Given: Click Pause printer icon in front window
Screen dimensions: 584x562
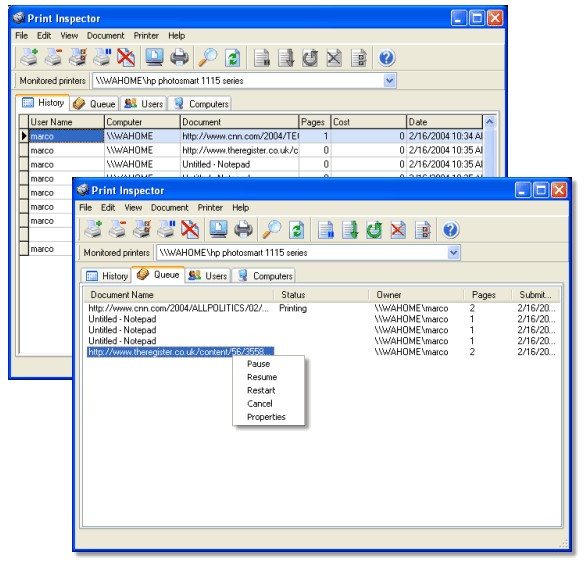Looking at the screenshot, I should click(166, 229).
